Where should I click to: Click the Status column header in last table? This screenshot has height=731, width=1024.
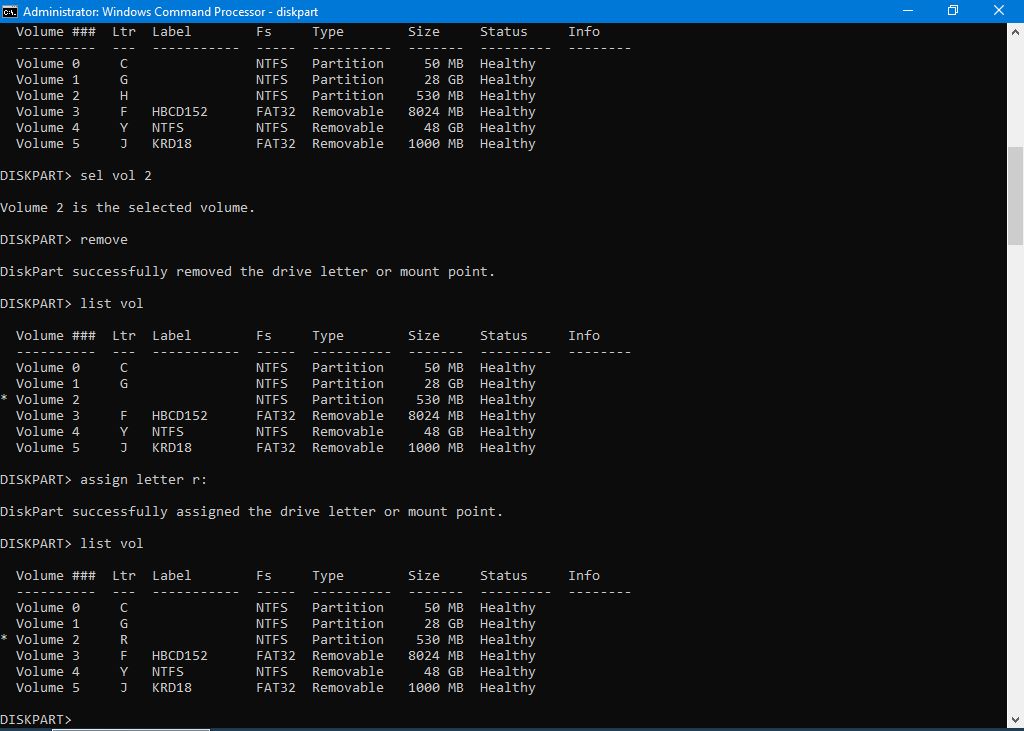point(503,576)
